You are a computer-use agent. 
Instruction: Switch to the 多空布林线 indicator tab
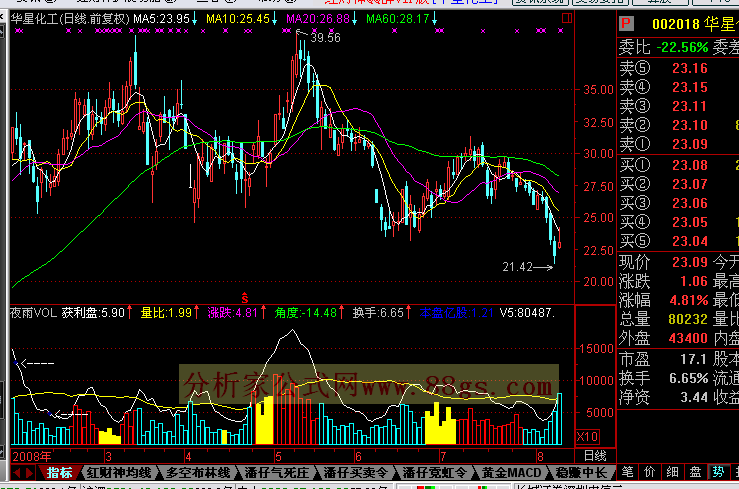(198, 473)
